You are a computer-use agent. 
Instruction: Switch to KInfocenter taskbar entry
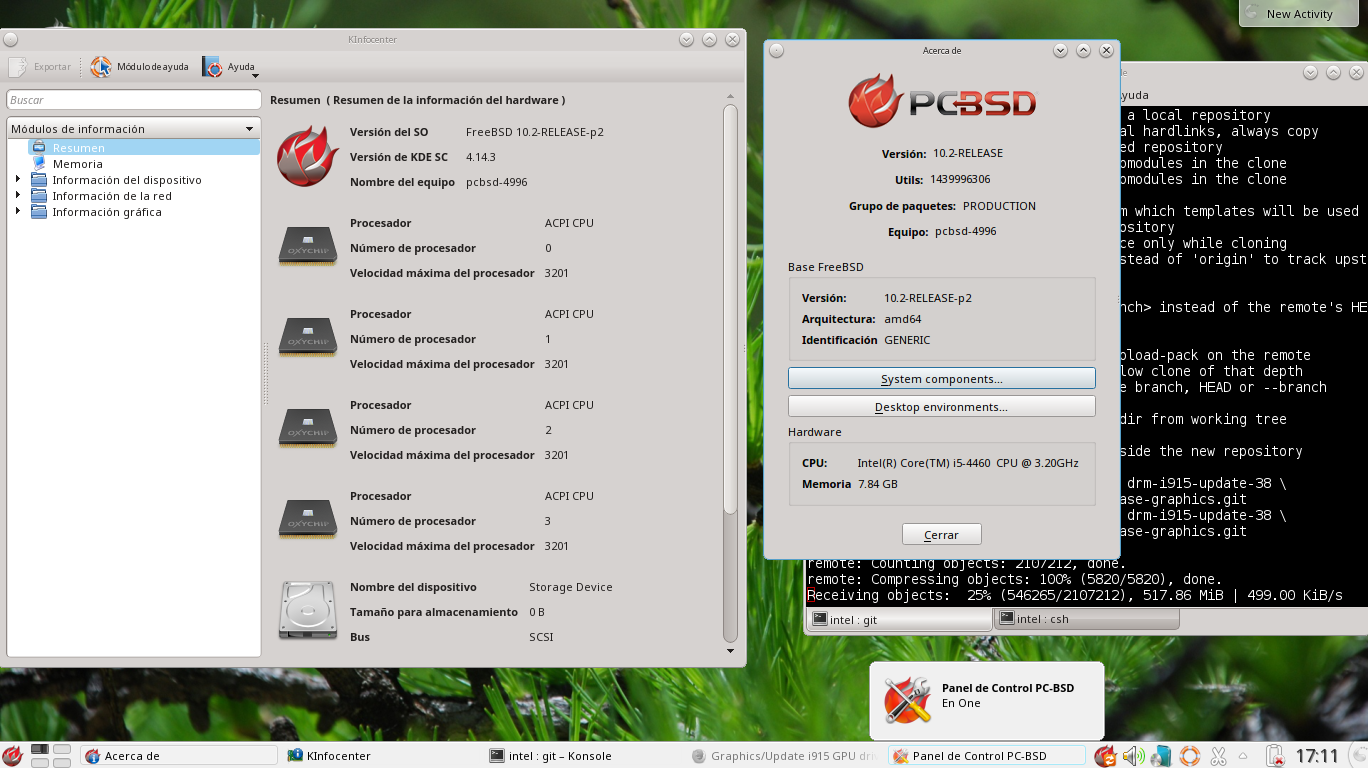coord(380,756)
